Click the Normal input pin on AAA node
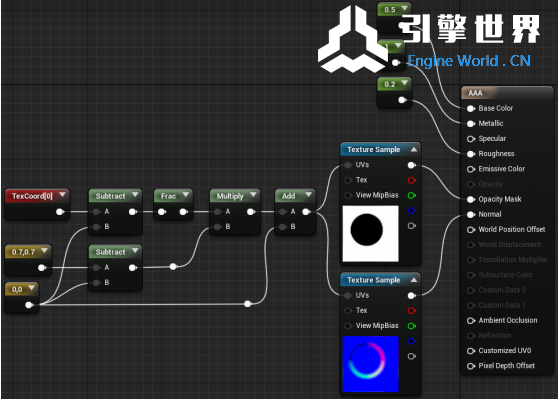Viewport: 558px width, 399px height. point(471,214)
